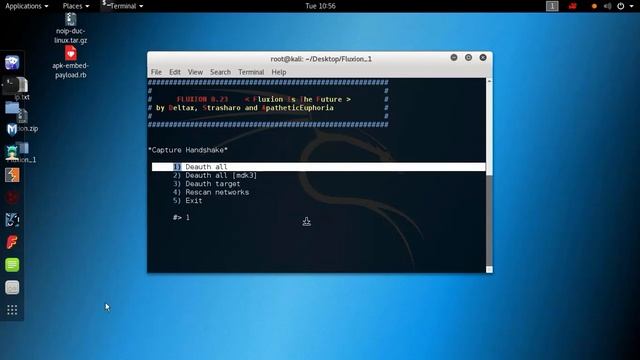
Task: Open the Faraday red 'F' icon in dock
Action: click(12, 242)
